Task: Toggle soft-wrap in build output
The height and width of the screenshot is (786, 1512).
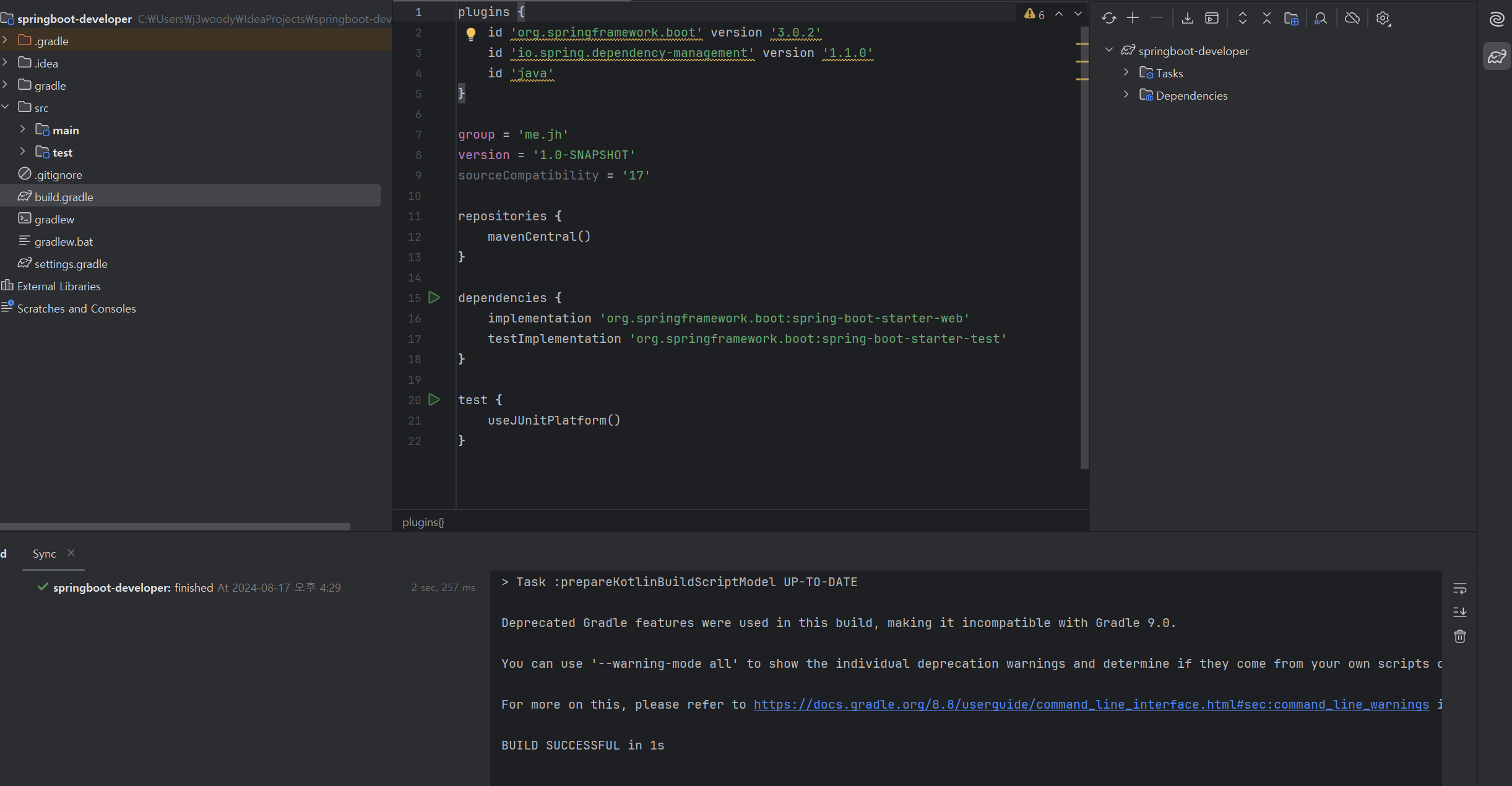Action: [1459, 588]
